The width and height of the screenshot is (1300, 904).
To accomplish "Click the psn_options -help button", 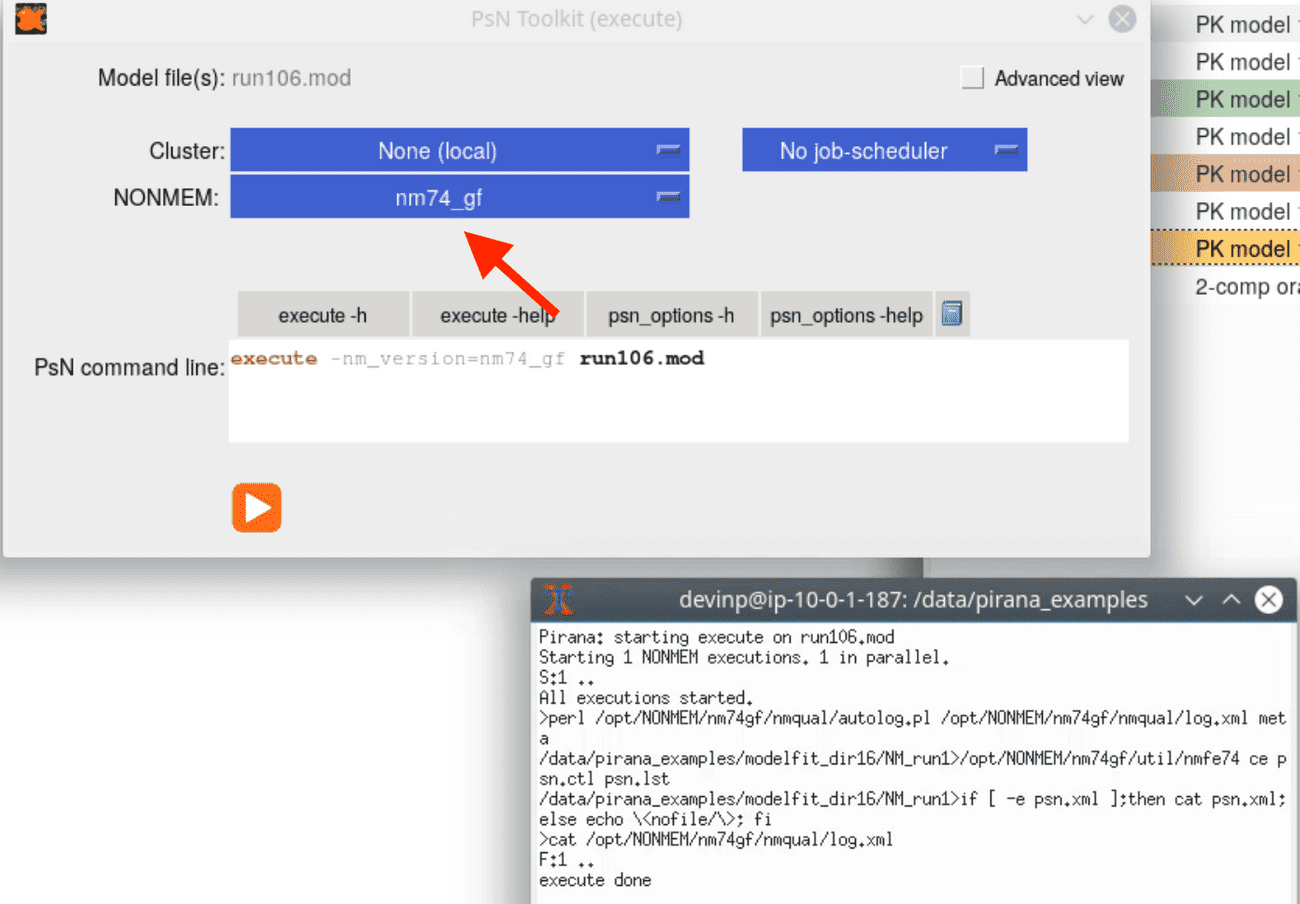I will 846,313.
